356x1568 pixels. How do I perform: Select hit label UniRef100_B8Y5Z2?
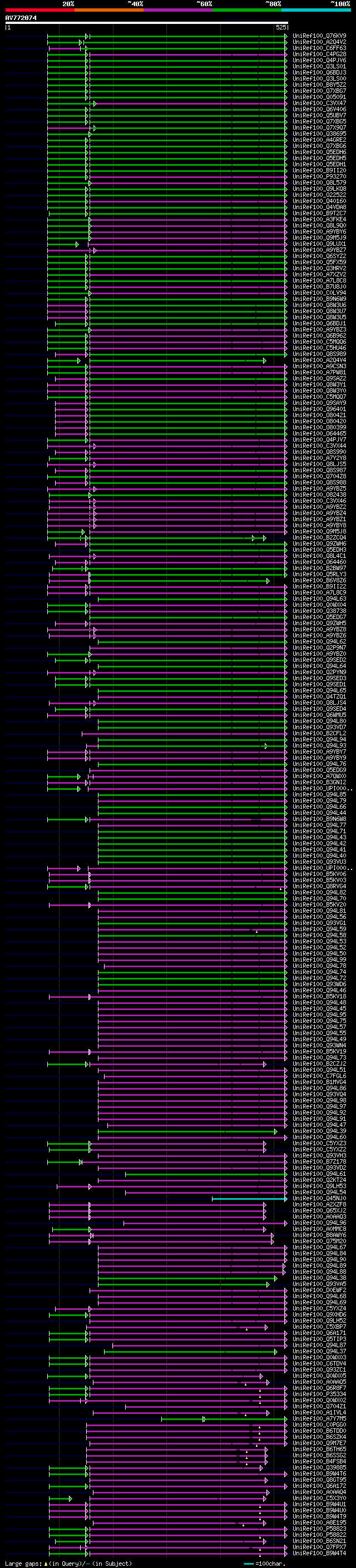(319, 85)
